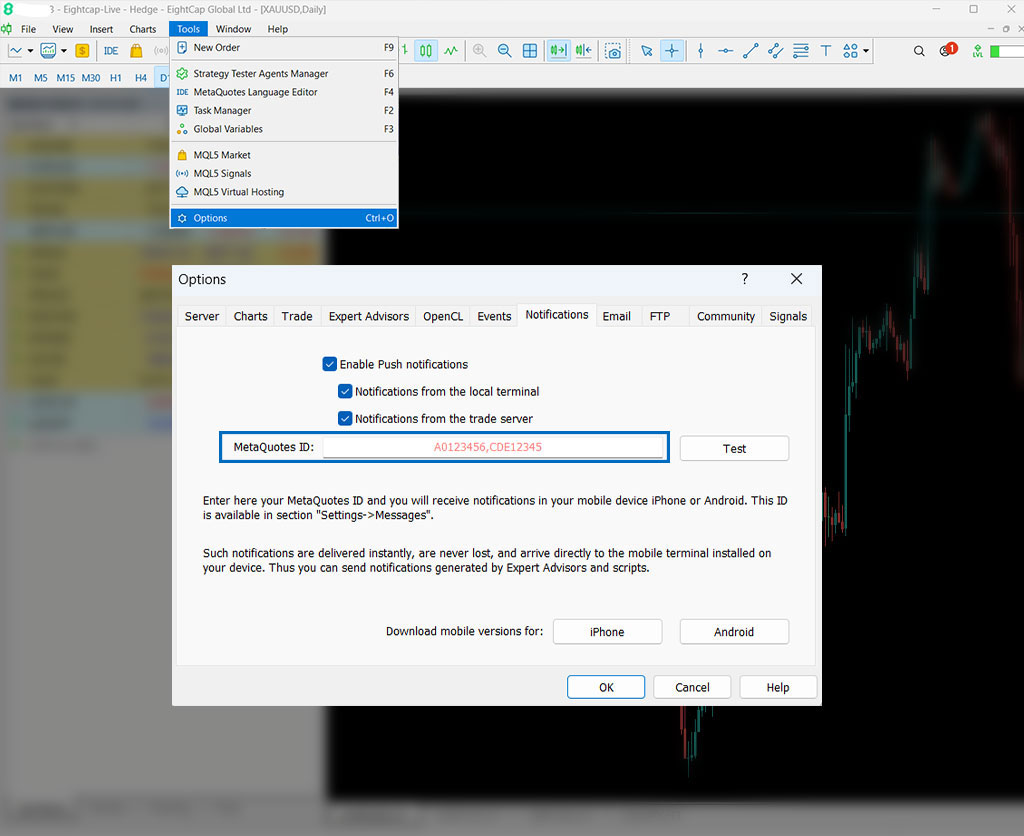Click the green LVL icon
Screen dimensions: 1024x836
978,51
